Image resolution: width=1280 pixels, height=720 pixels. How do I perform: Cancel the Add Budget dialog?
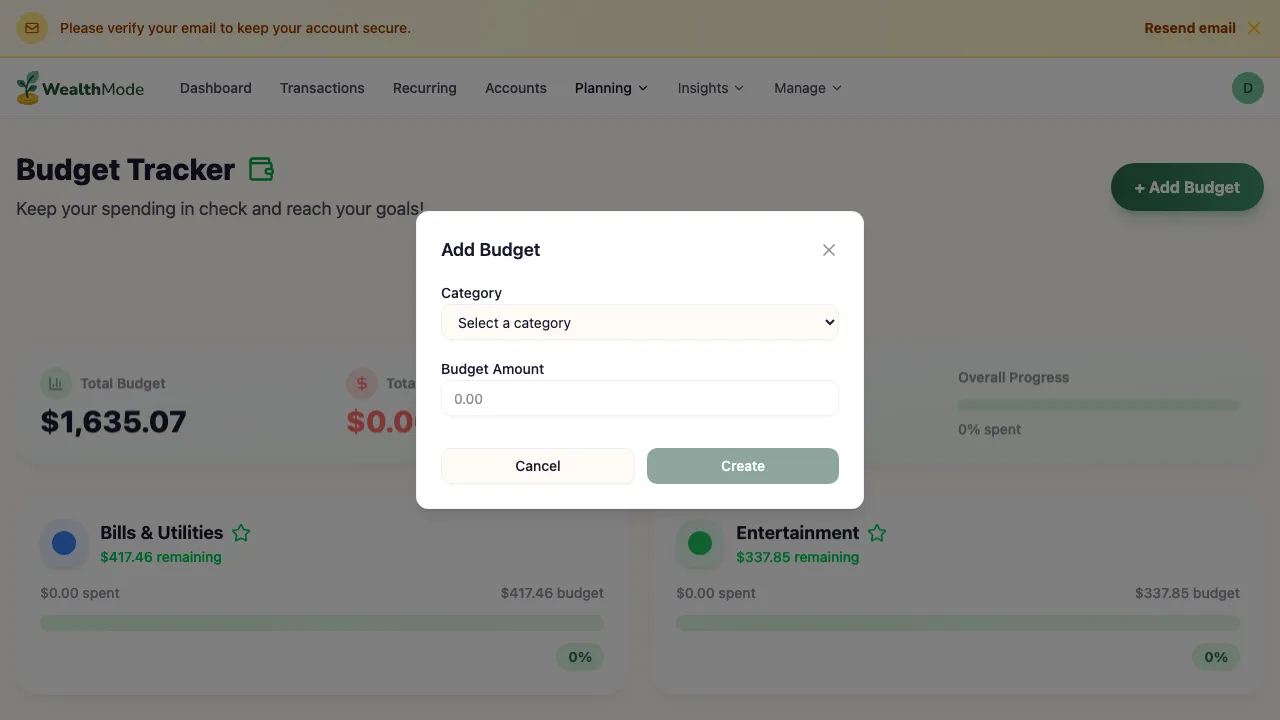pyautogui.click(x=537, y=466)
